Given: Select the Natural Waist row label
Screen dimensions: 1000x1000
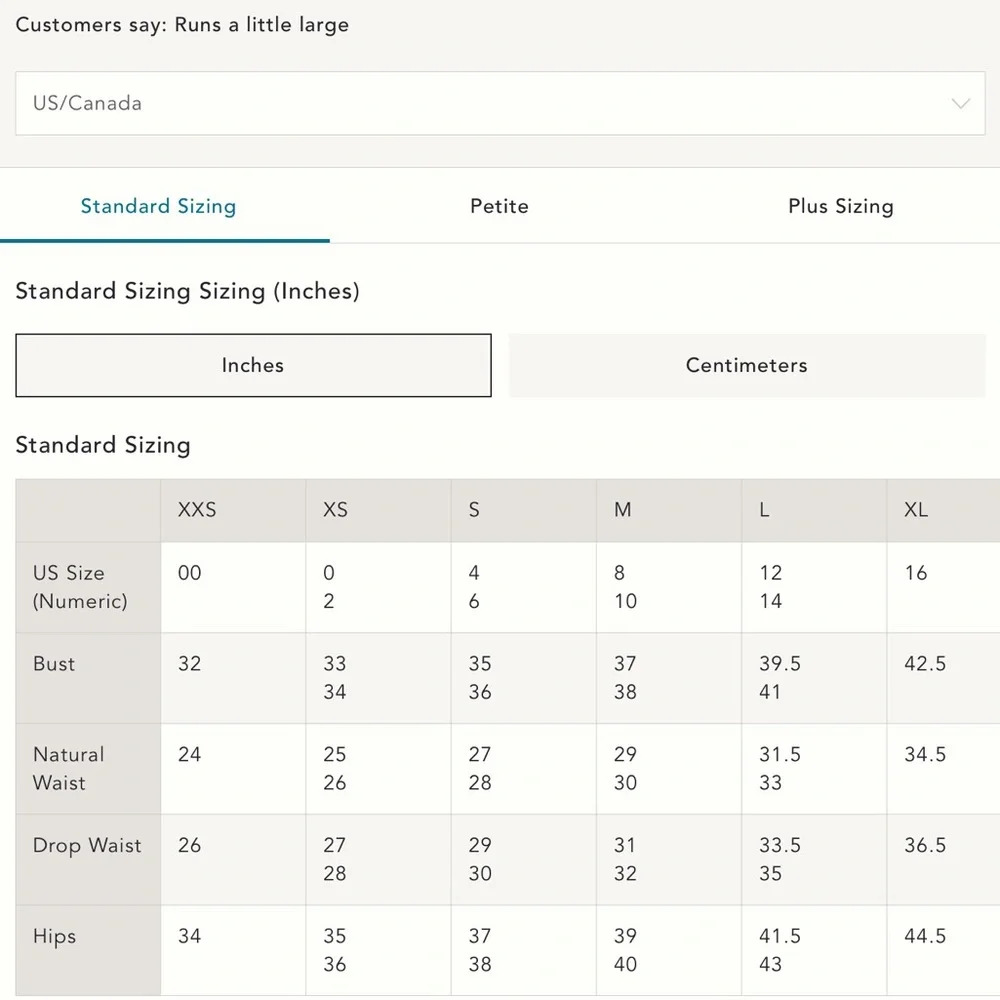Looking at the screenshot, I should (x=68, y=769).
